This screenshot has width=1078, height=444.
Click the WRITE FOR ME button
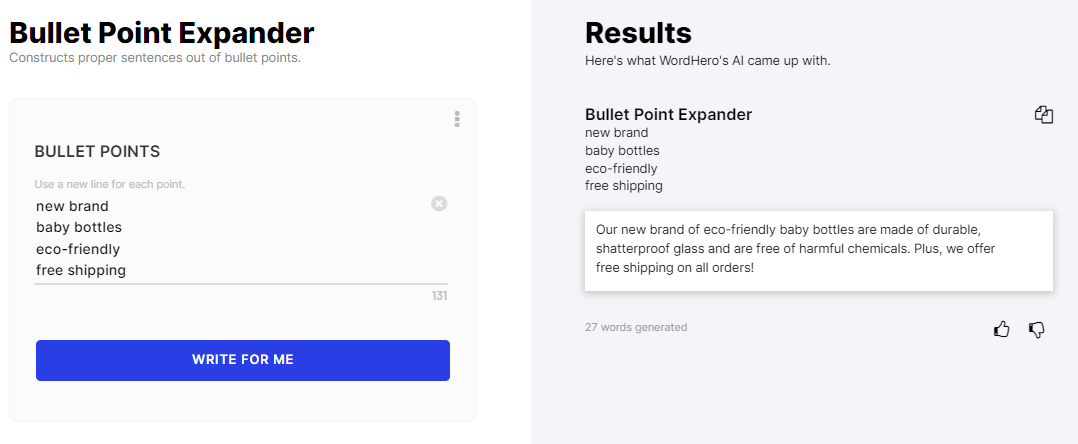click(243, 360)
